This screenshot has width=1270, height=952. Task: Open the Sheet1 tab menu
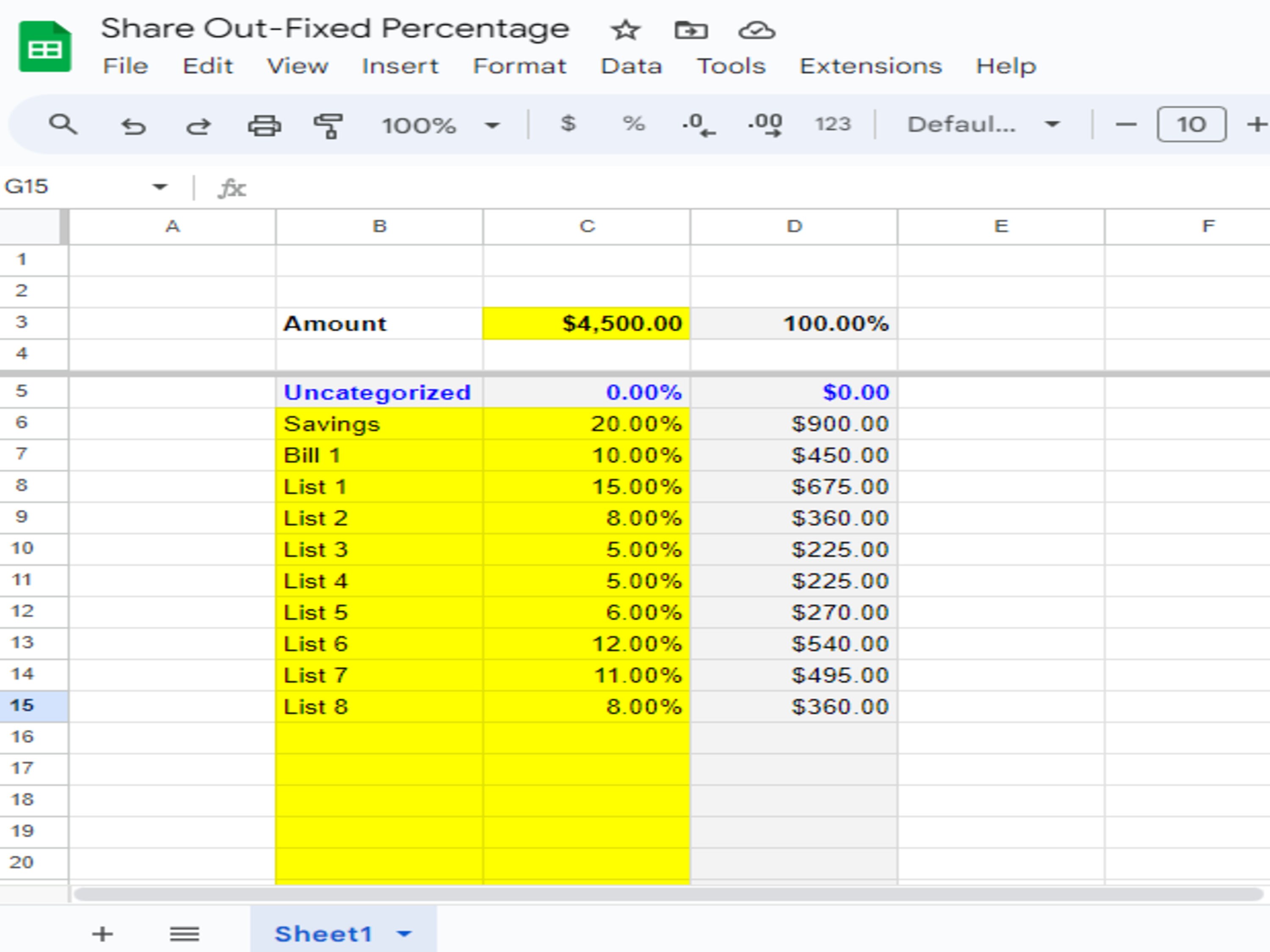403,933
